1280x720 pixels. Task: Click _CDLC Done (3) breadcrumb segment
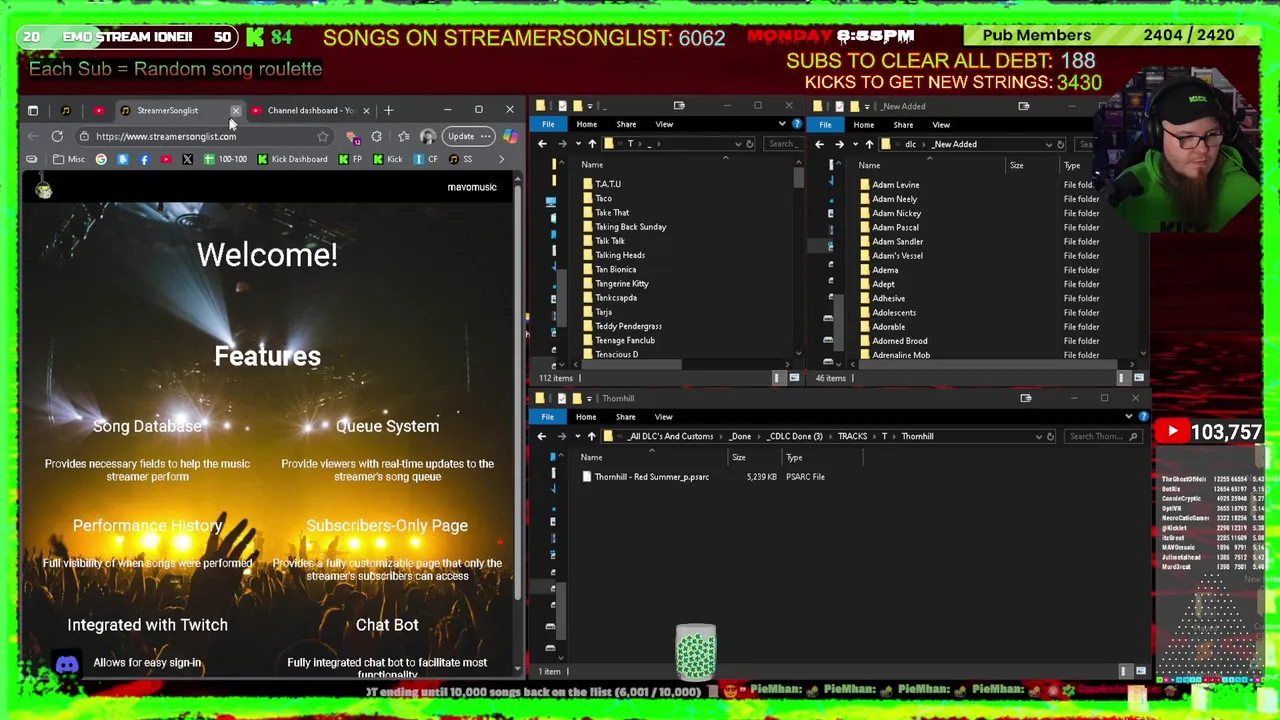point(795,436)
